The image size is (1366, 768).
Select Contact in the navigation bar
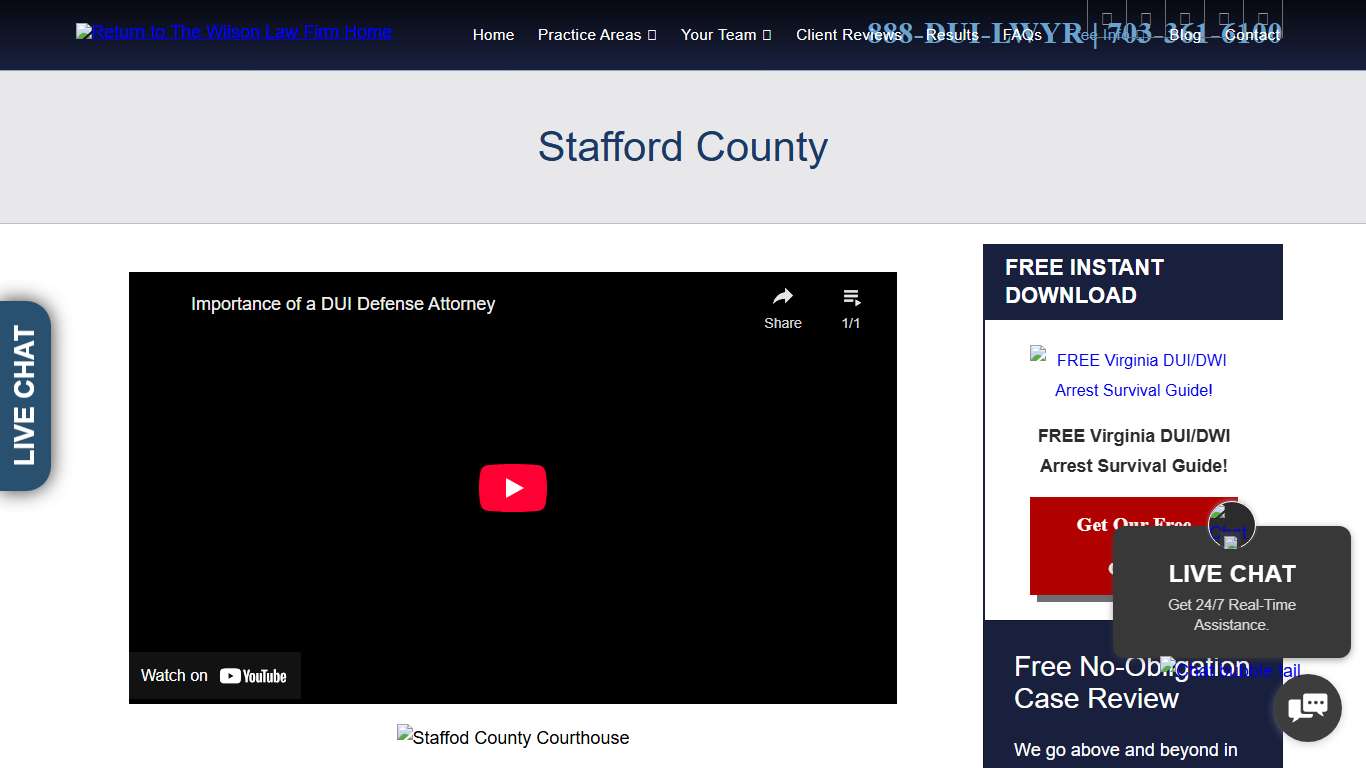point(1251,34)
